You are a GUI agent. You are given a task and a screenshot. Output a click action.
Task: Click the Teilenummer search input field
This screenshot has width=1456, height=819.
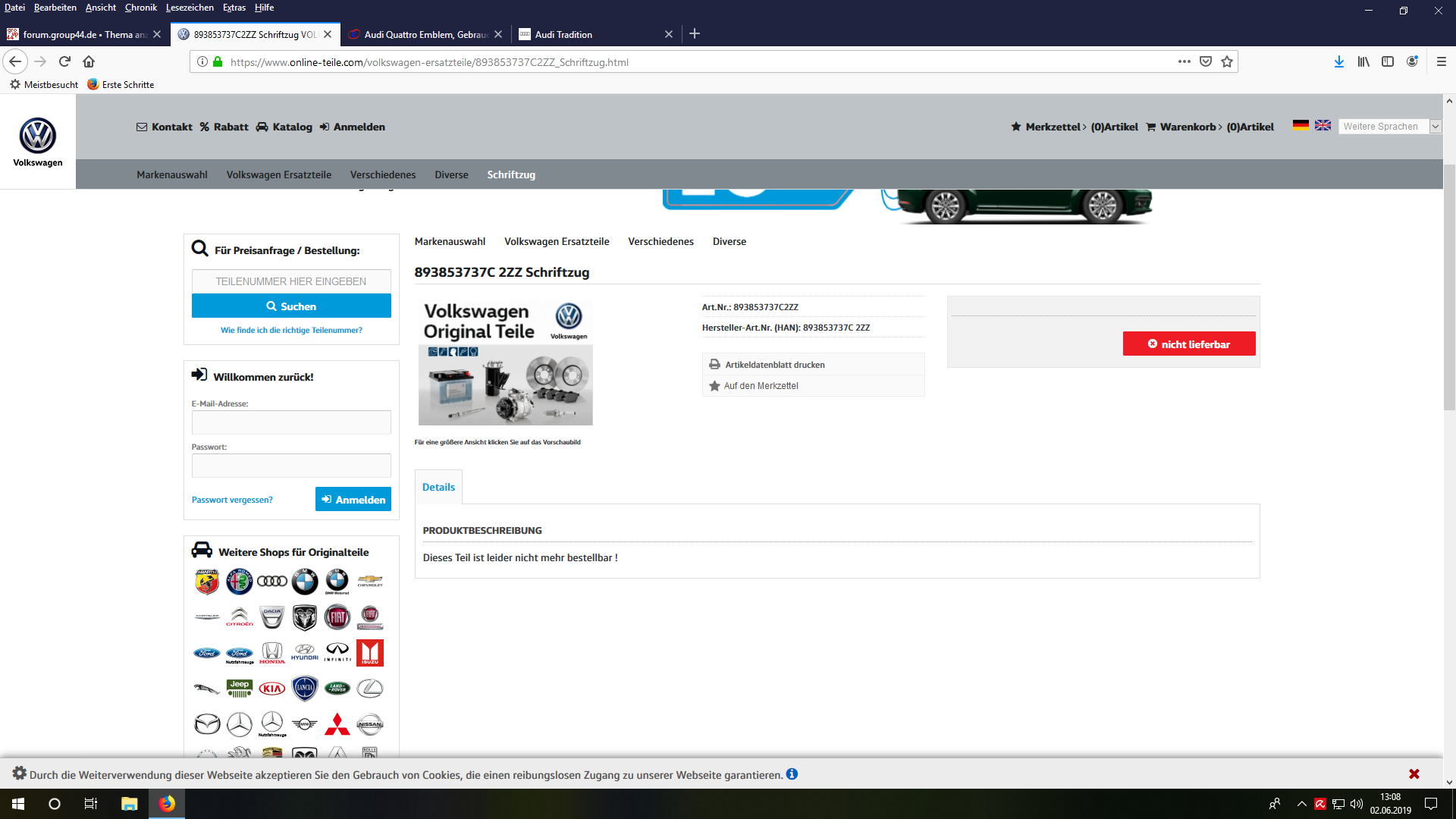pyautogui.click(x=291, y=281)
